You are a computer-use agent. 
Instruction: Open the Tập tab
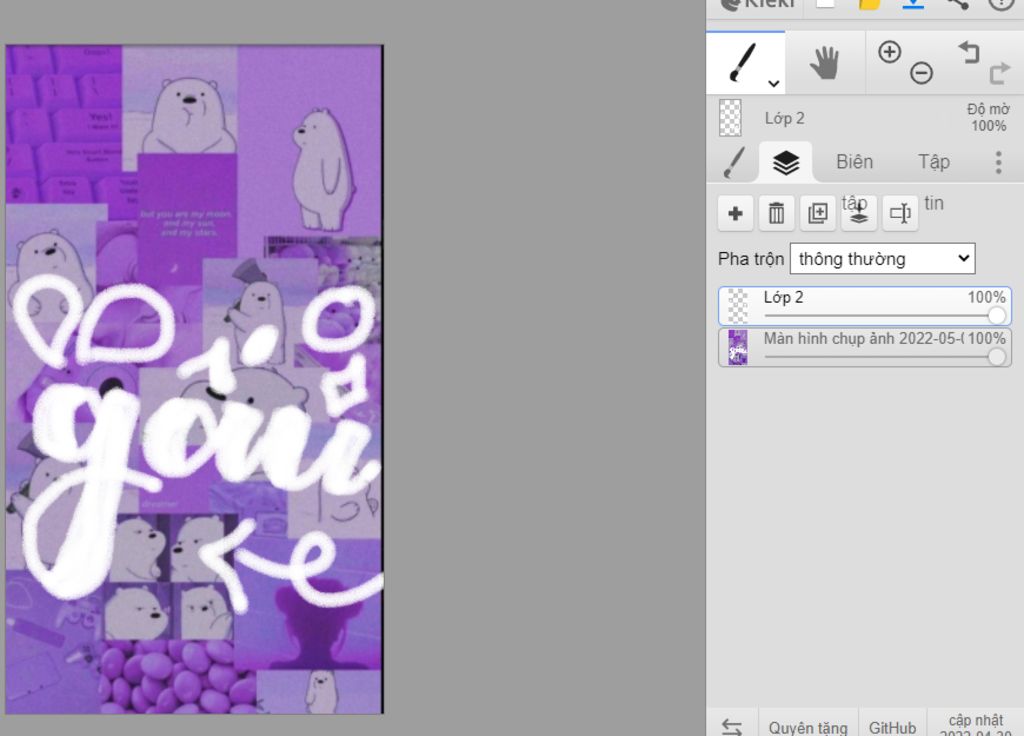pyautogui.click(x=934, y=162)
